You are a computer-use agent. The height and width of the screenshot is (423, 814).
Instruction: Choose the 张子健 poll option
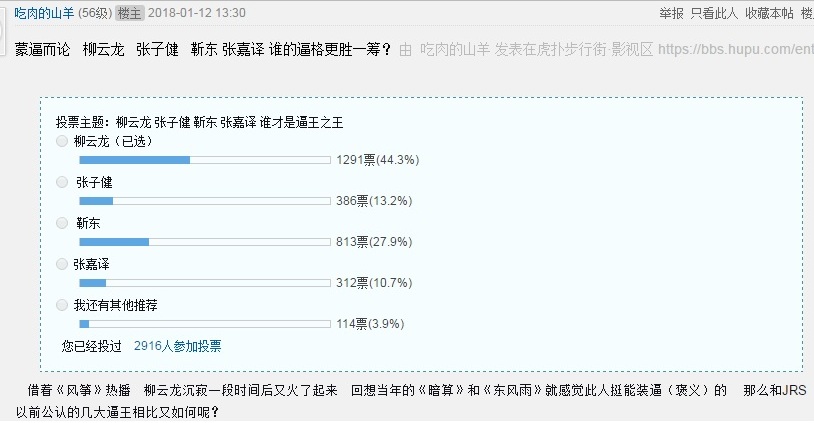[63, 183]
